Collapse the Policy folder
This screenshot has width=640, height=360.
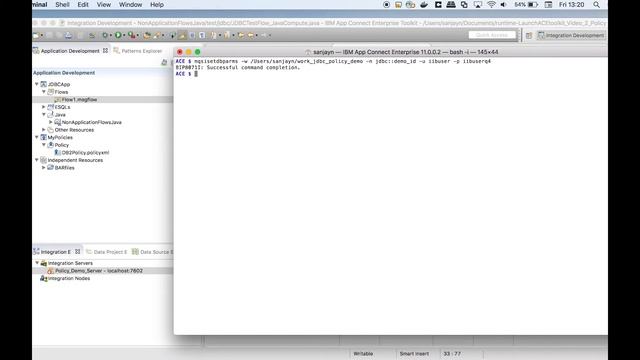point(44,145)
